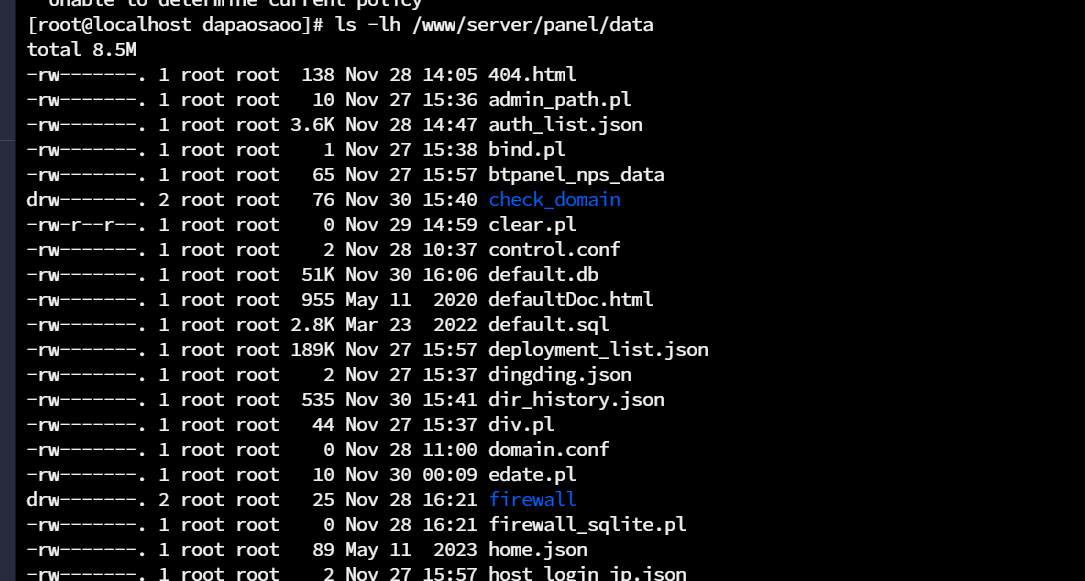Select the 404.html filename

532,75
